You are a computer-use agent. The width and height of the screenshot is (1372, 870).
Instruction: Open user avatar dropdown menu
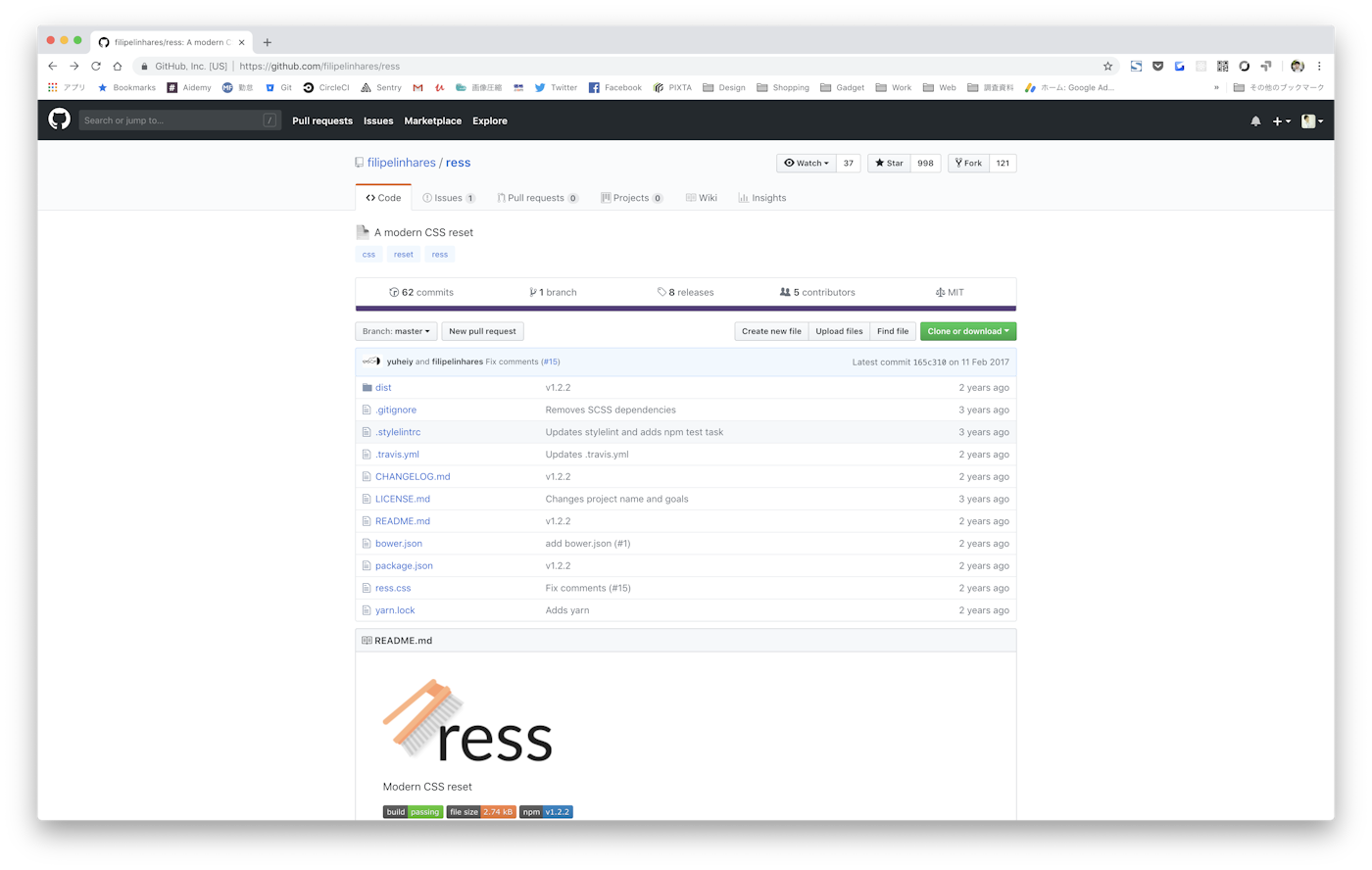point(1312,121)
